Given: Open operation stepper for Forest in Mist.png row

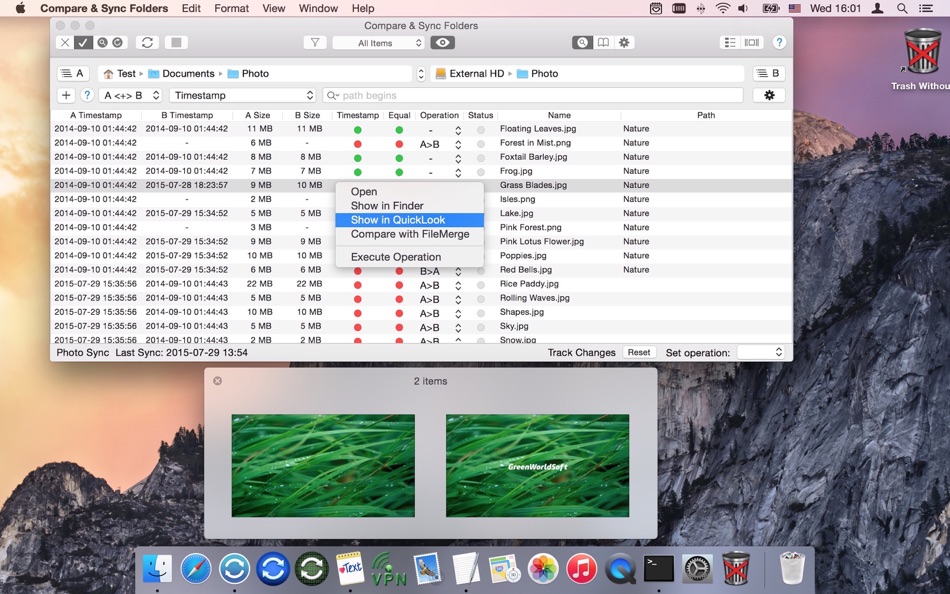Looking at the screenshot, I should [458, 144].
